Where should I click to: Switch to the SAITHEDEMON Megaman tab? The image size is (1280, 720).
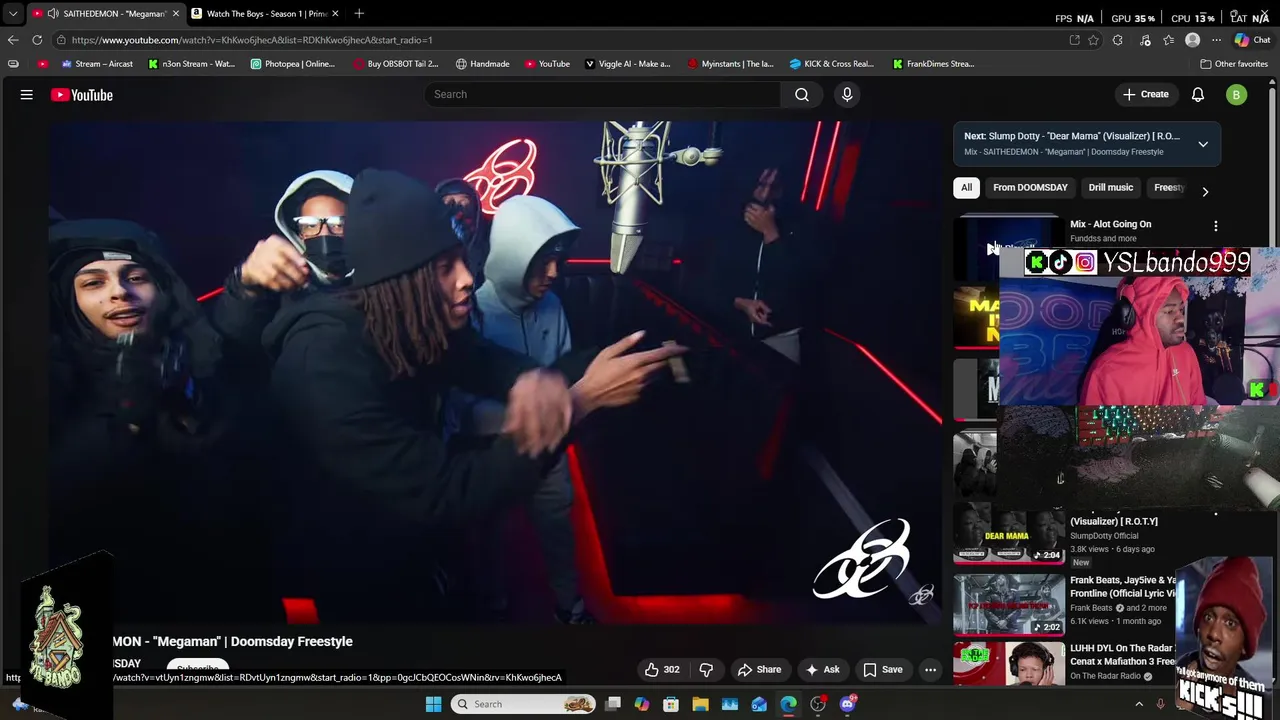pyautogui.click(x=106, y=13)
